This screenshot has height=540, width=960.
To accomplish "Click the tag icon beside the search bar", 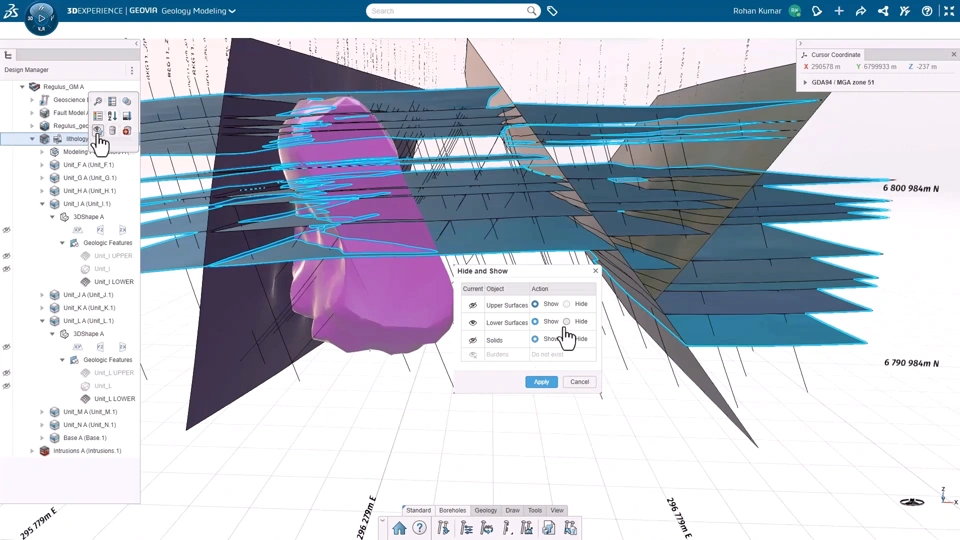I will click(552, 11).
